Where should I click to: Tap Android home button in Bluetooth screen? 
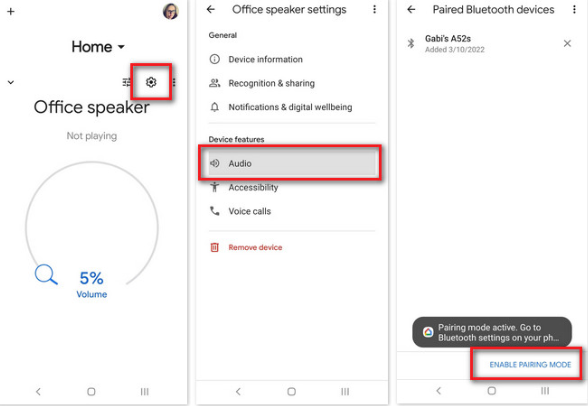click(492, 391)
